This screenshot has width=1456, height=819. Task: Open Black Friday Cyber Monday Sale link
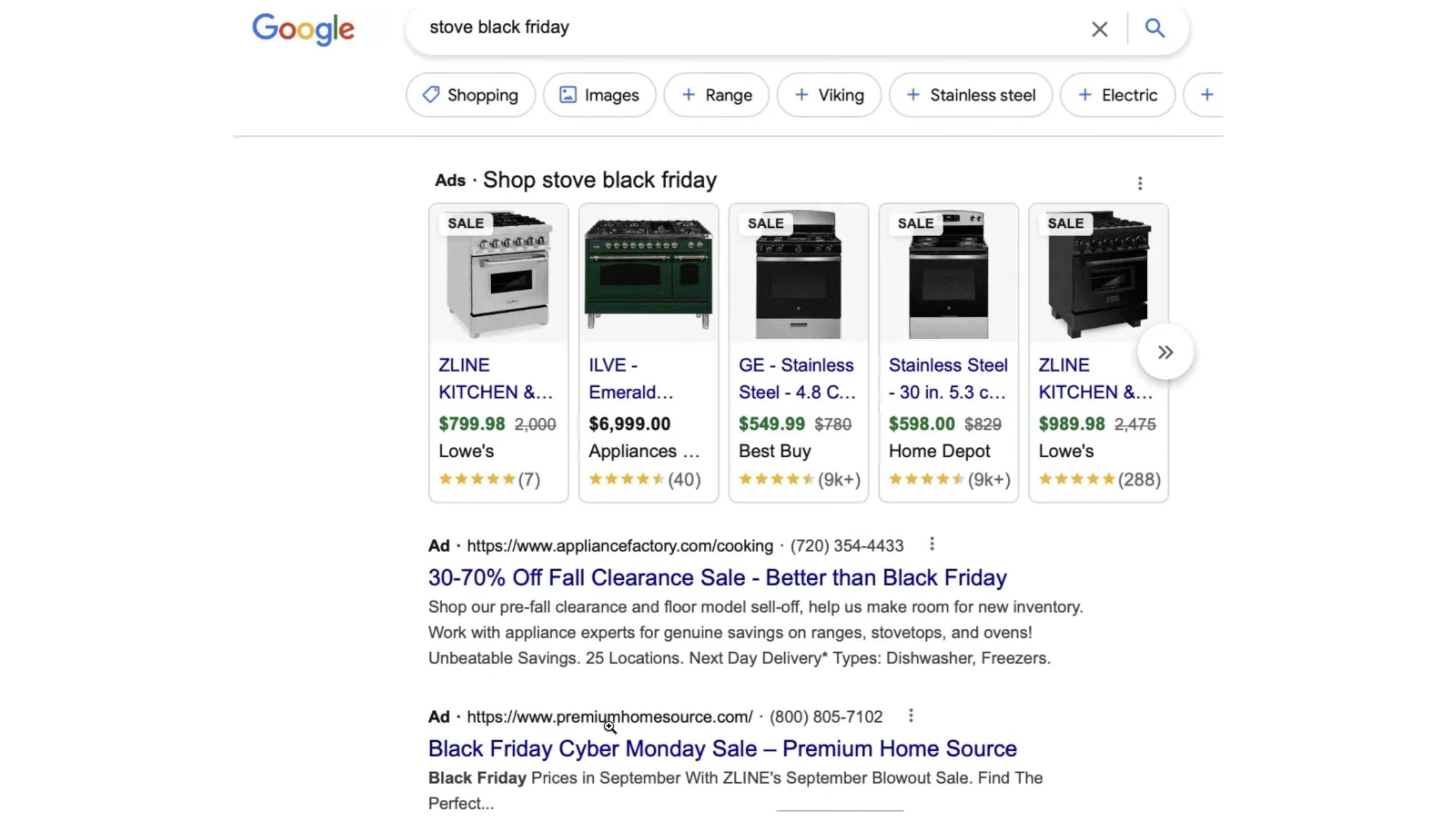[722, 748]
